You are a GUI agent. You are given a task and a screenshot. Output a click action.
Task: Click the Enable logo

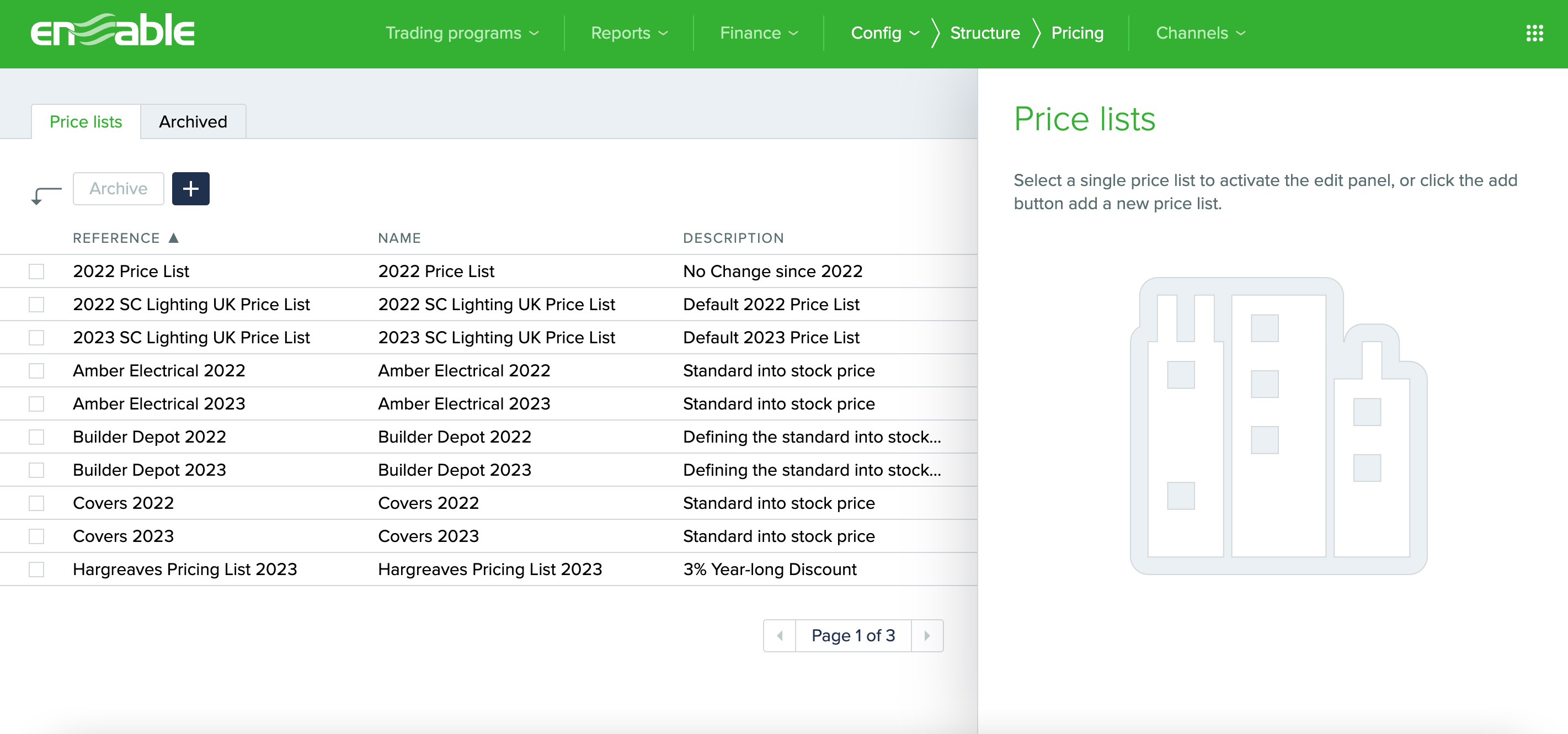tap(113, 30)
